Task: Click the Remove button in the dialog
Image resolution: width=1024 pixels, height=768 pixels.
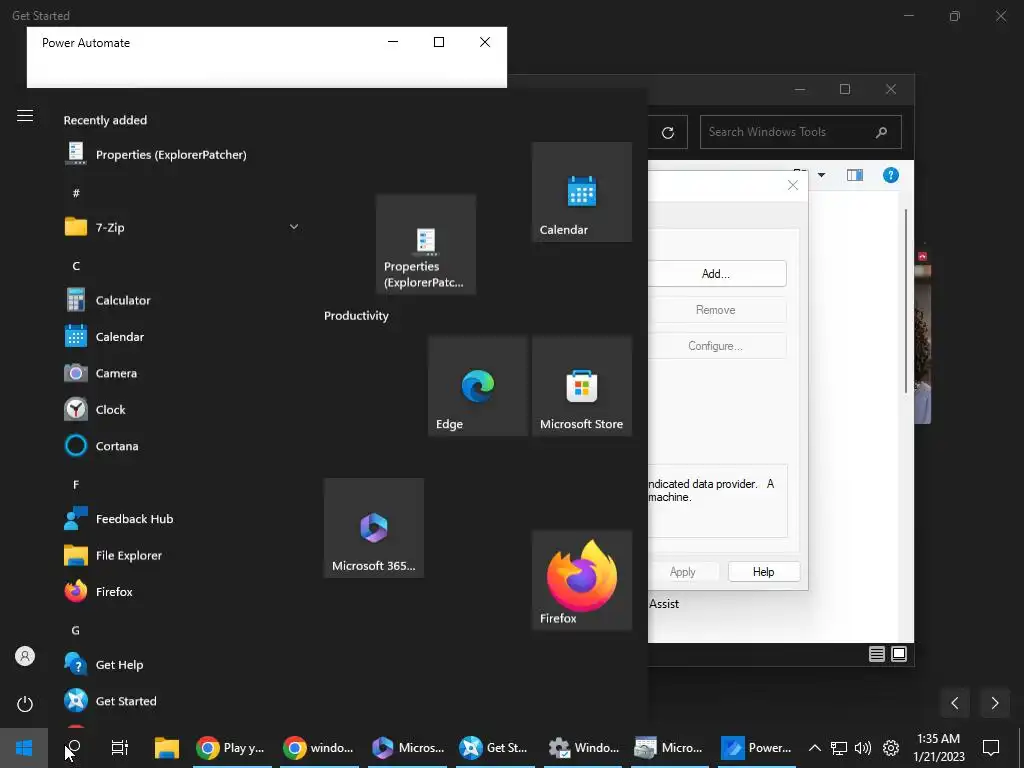Action: 716,310
